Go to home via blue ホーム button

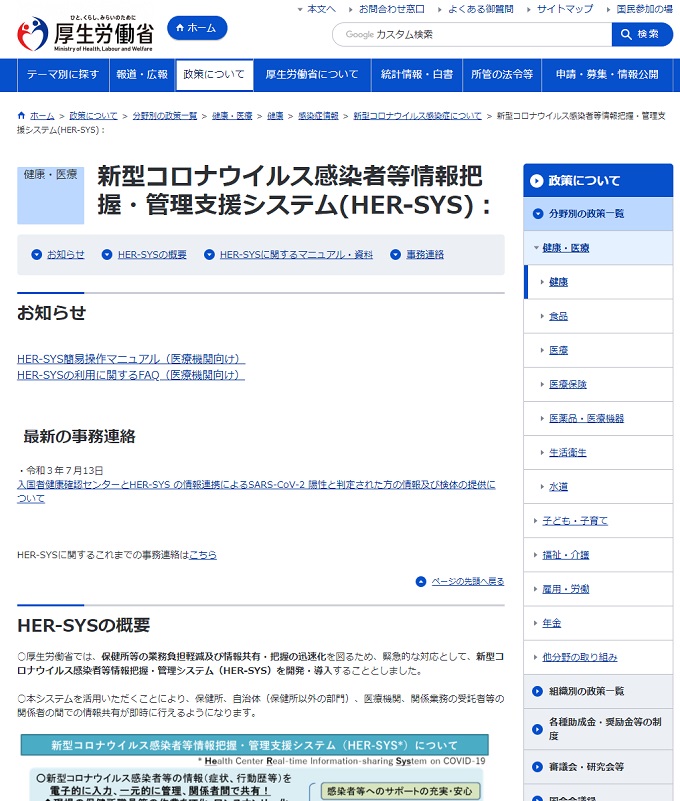pos(197,28)
